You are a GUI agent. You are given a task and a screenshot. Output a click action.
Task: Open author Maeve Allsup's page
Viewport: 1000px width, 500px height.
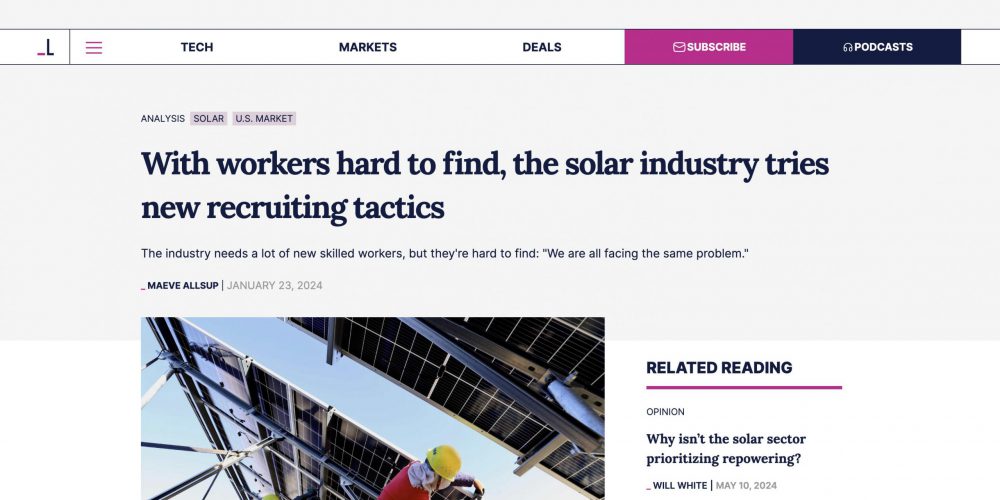coord(182,286)
